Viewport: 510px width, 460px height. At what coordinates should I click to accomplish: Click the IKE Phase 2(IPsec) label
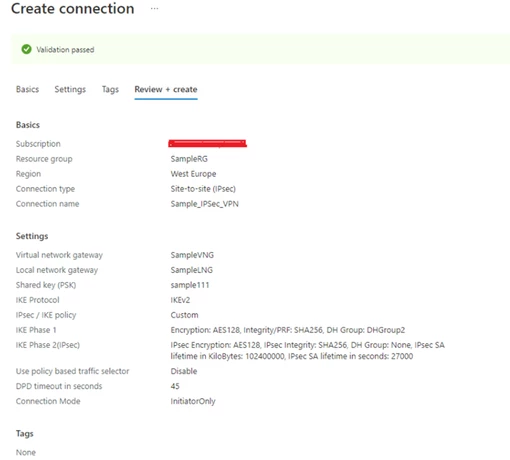48,345
